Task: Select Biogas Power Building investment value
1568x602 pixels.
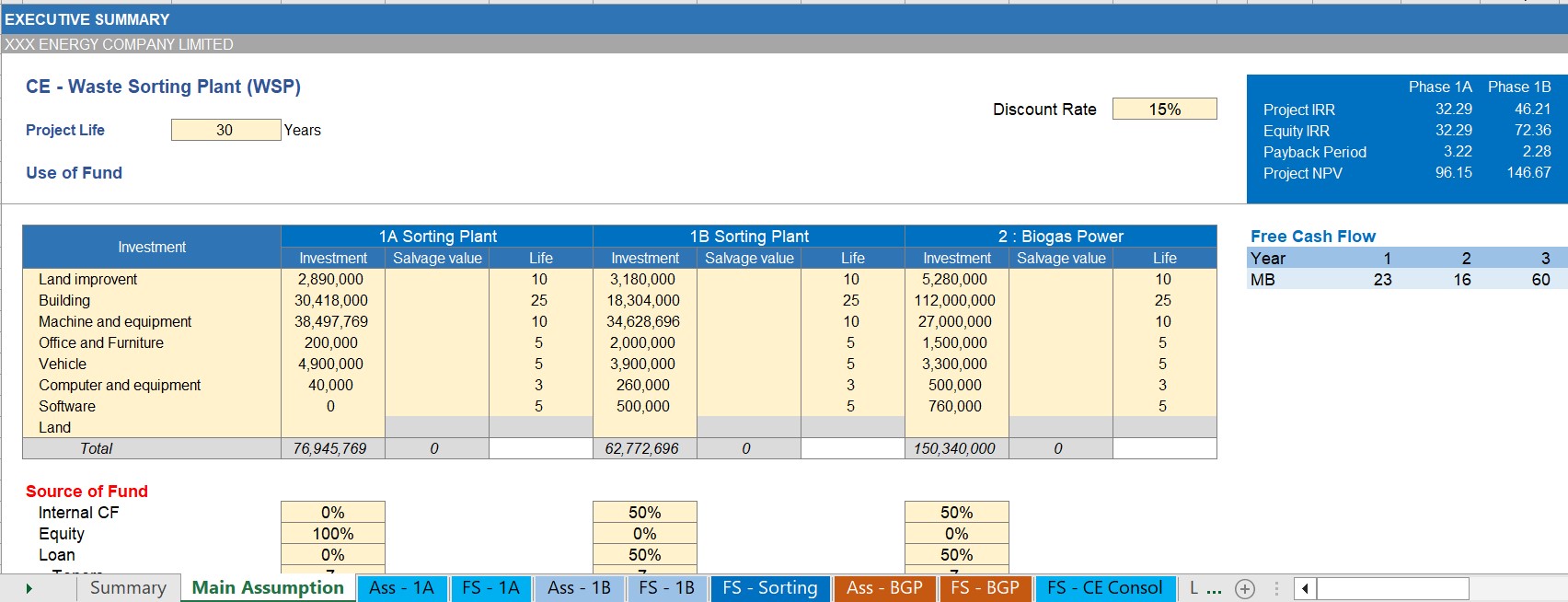Action: coord(955,301)
